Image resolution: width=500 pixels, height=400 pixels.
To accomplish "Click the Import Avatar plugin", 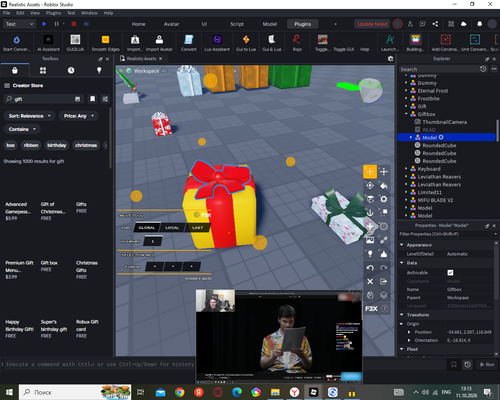I will (159, 43).
